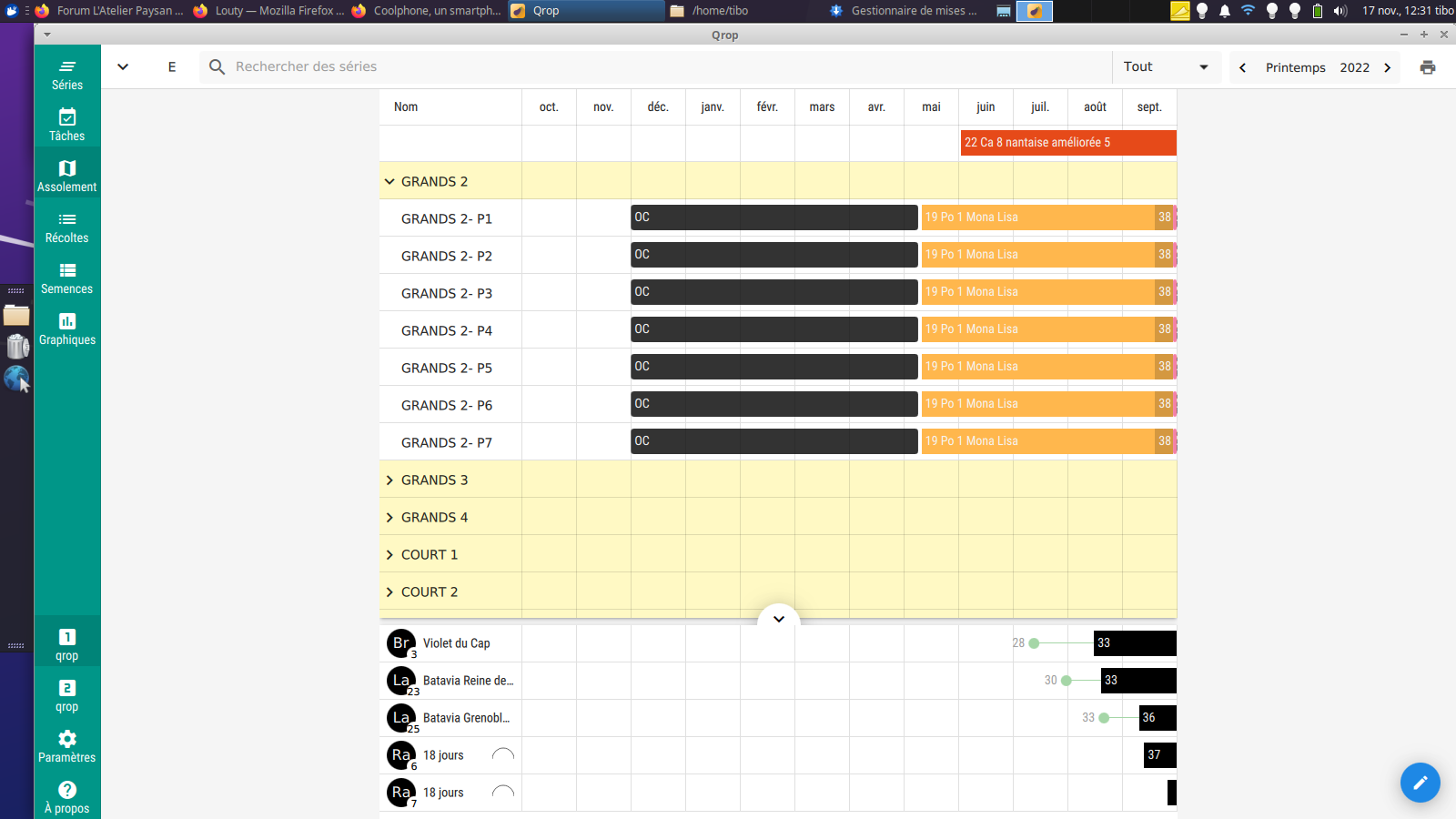
Task: Click the printer icon
Action: (x=1428, y=67)
